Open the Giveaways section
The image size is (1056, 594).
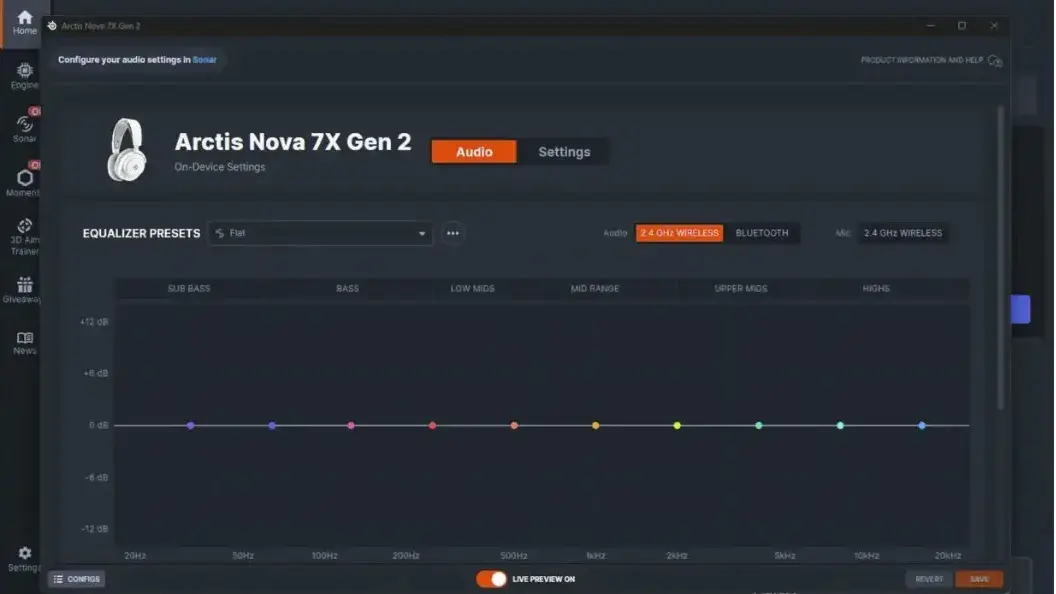[23, 290]
